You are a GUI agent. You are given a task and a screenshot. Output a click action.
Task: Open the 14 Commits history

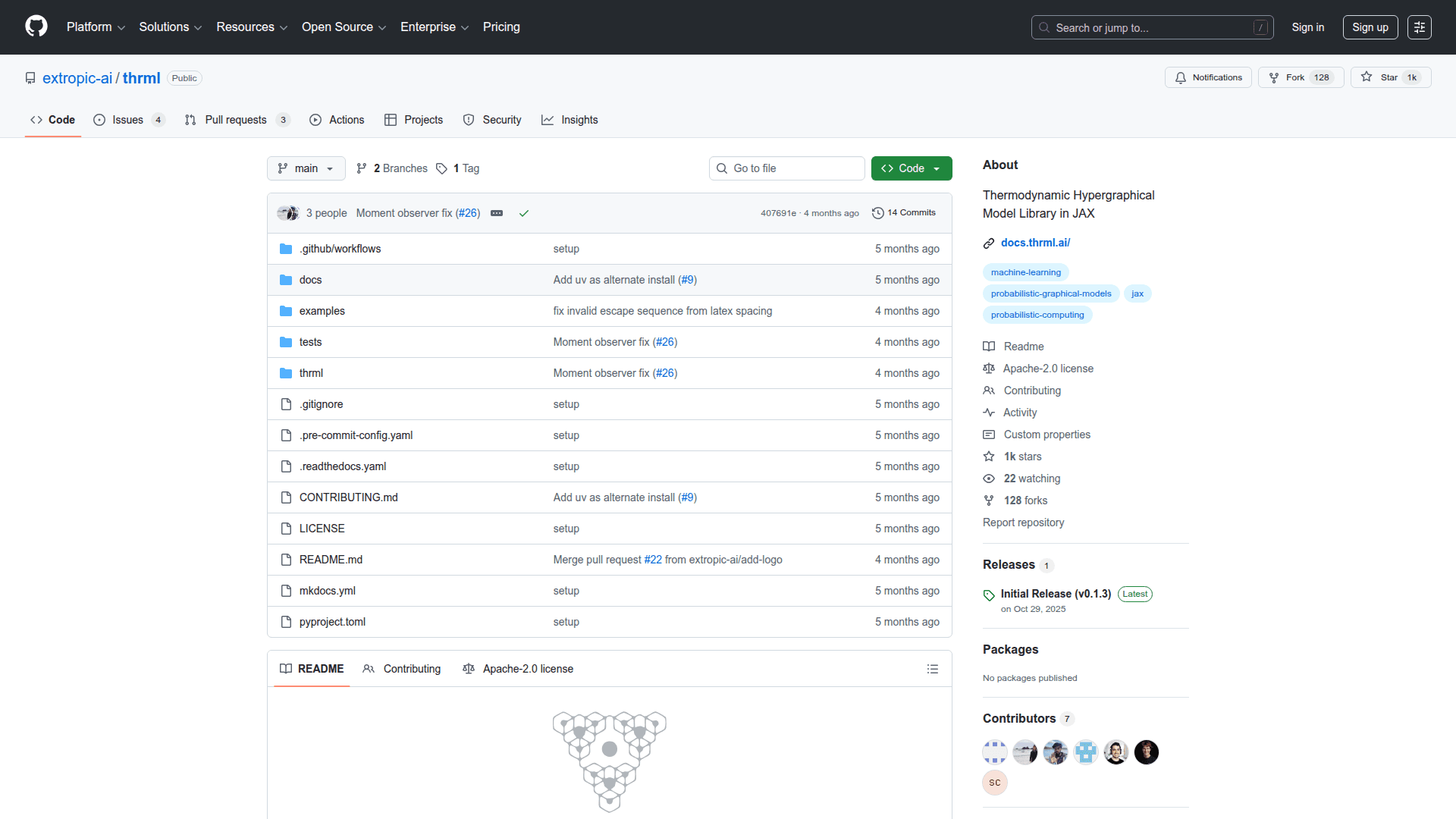point(904,213)
